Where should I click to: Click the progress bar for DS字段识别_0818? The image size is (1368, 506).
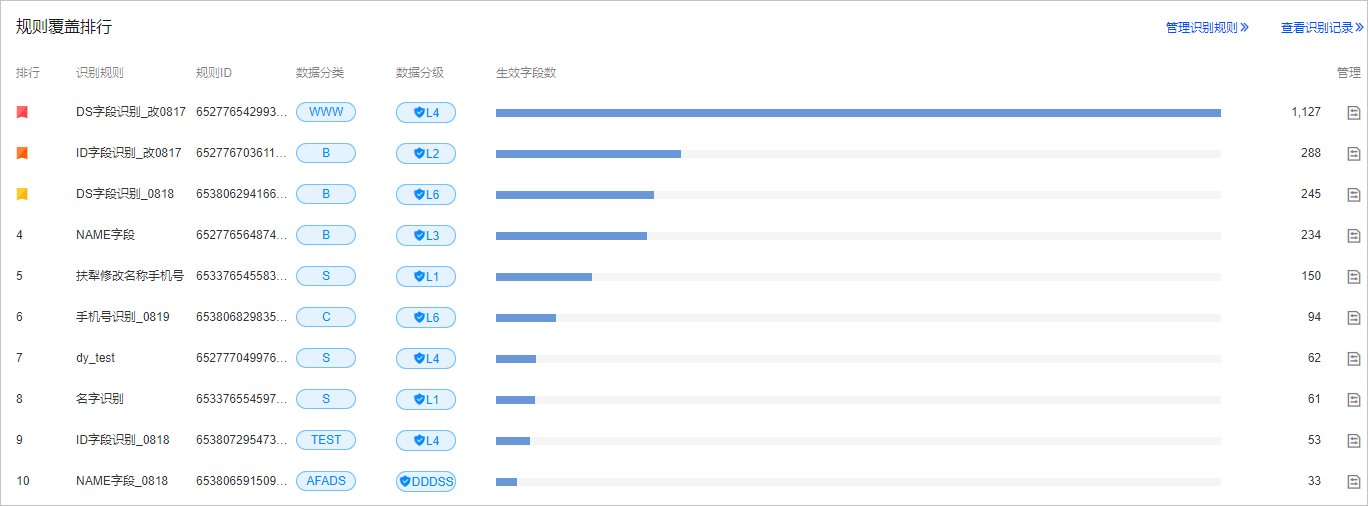[x=858, y=194]
